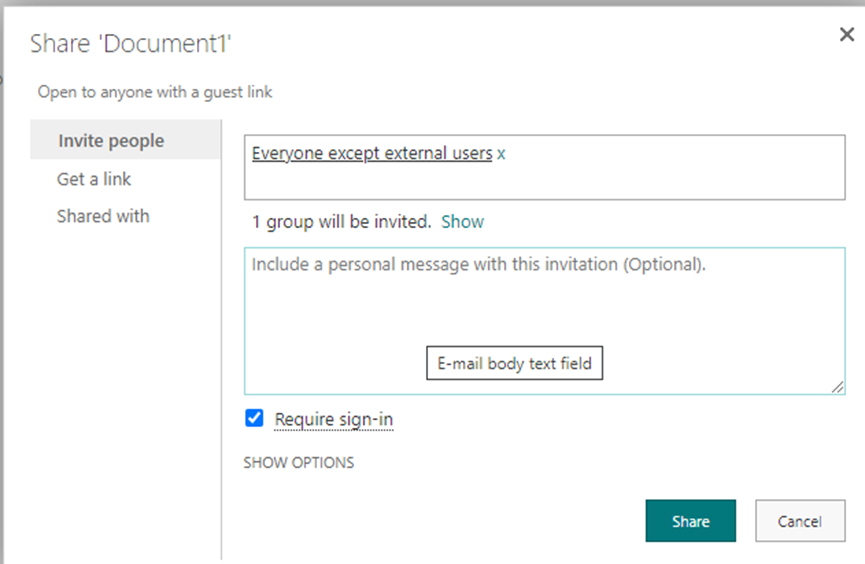The width and height of the screenshot is (865, 564).
Task: Cancel the sharing dialog
Action: 799,521
